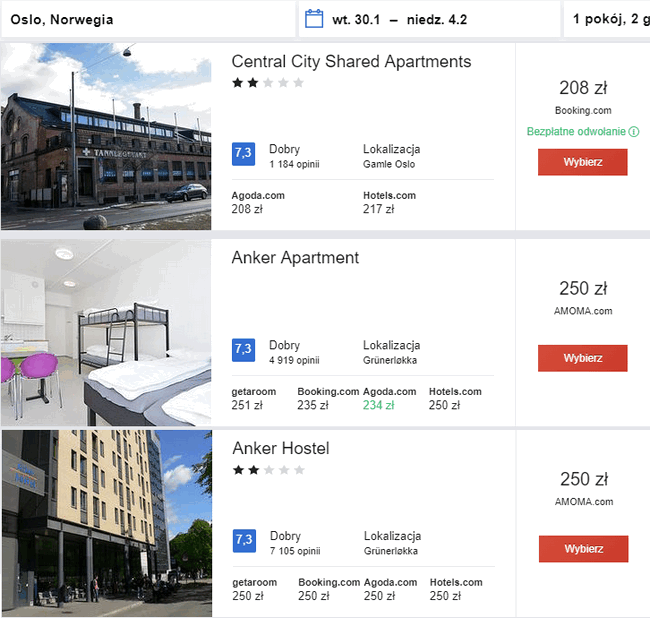Viewport: 650px width, 618px height.
Task: Click the 7,3 rating badge for Anker Apartment
Action: pyautogui.click(x=243, y=350)
